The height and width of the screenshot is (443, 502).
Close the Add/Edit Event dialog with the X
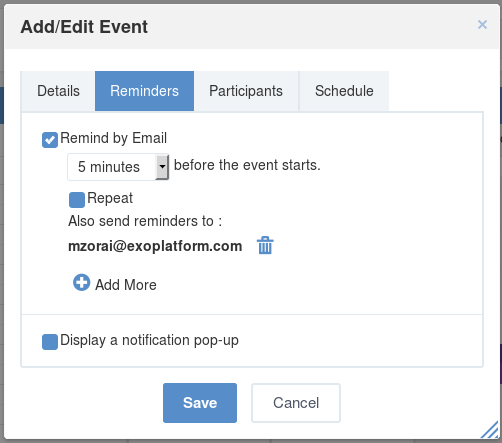tap(482, 24)
